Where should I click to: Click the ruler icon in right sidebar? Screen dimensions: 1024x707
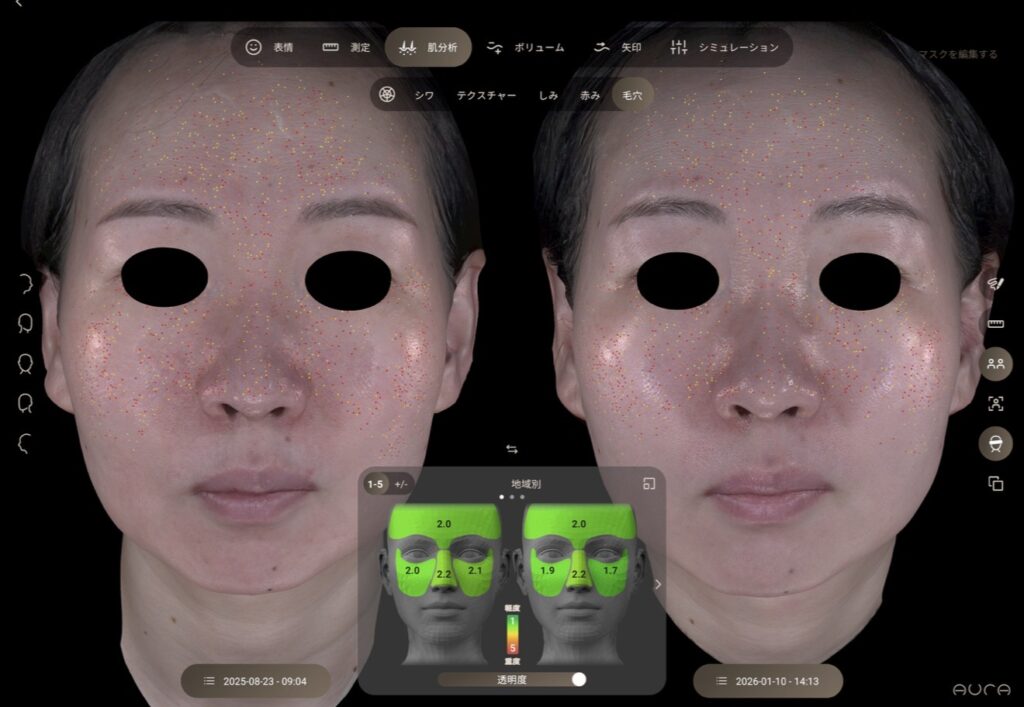(995, 324)
